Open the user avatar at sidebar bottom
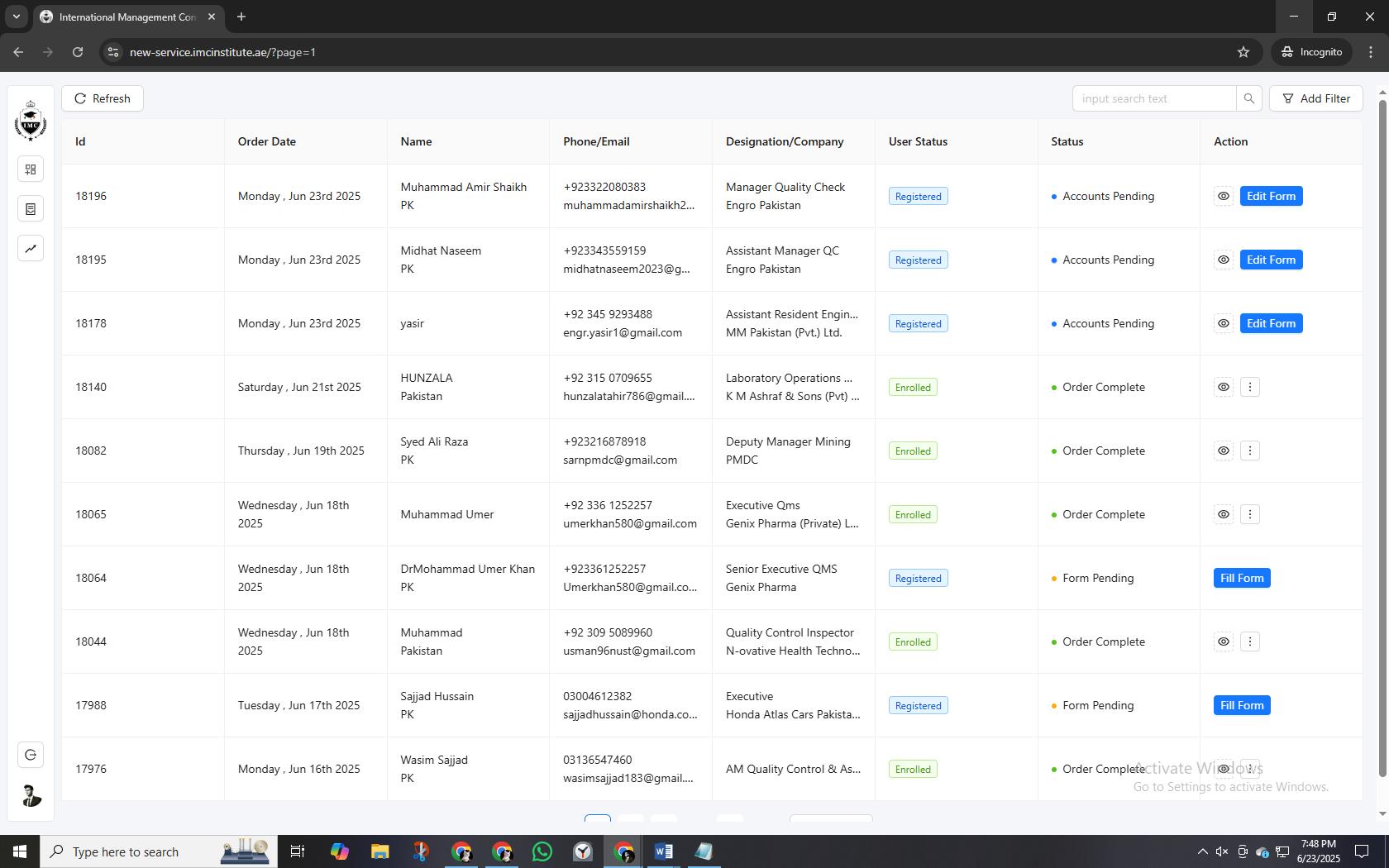 click(31, 795)
